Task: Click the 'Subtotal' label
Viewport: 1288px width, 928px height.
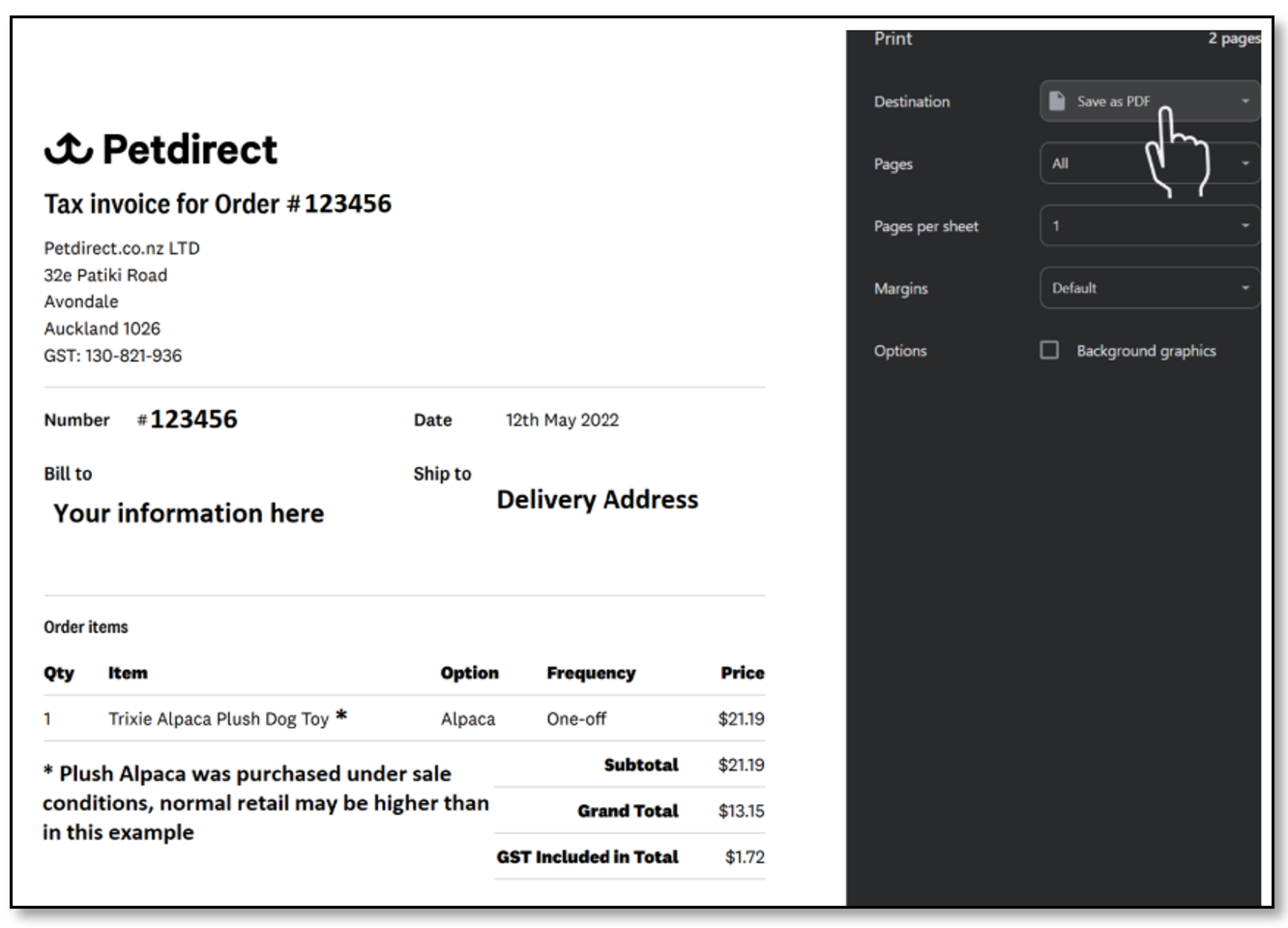Action: (x=641, y=765)
